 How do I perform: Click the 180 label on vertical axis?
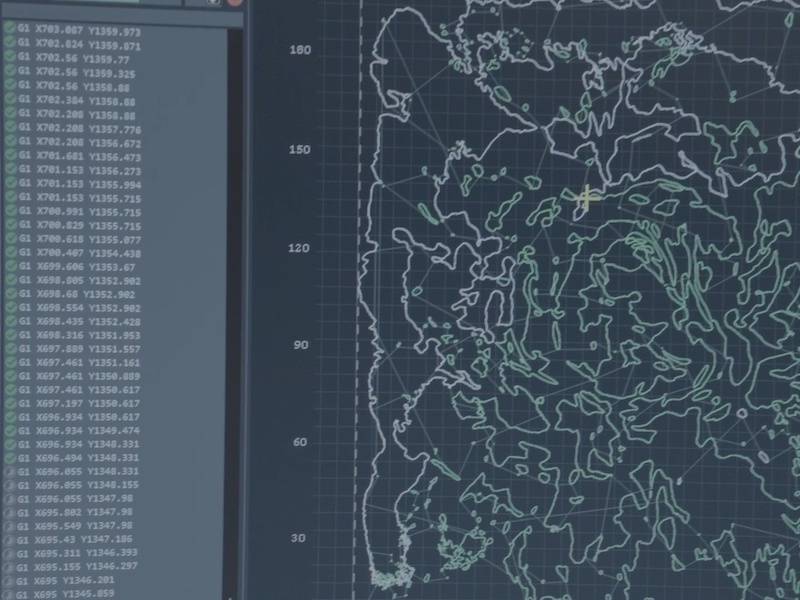(299, 49)
